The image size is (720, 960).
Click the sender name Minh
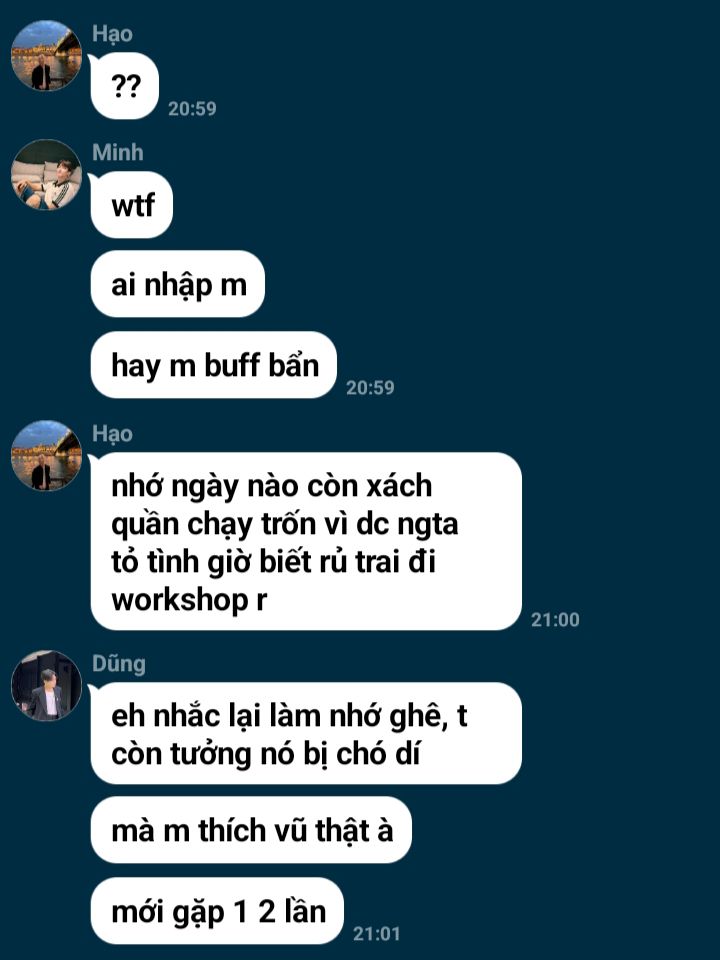[x=118, y=152]
